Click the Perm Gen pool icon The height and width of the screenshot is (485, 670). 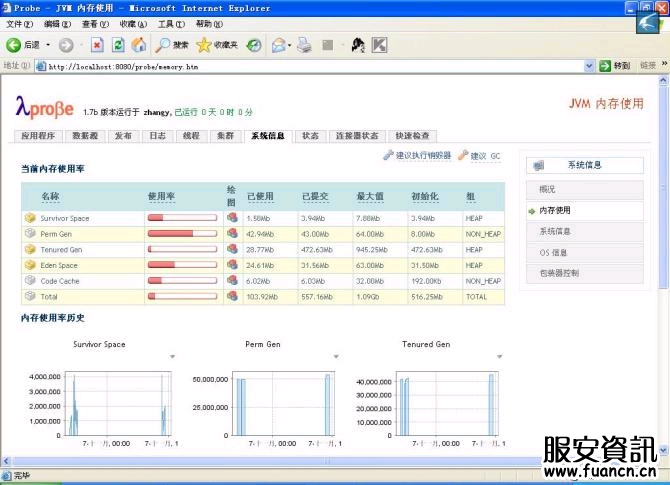click(x=30, y=233)
